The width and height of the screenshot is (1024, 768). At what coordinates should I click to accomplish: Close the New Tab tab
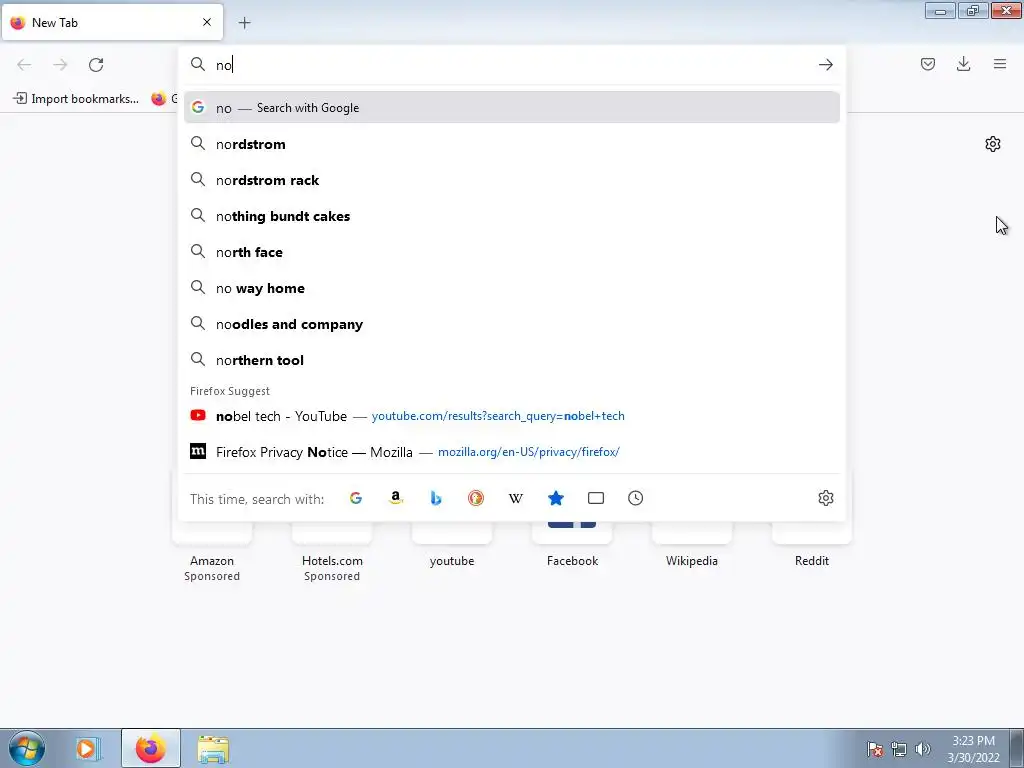[x=207, y=22]
